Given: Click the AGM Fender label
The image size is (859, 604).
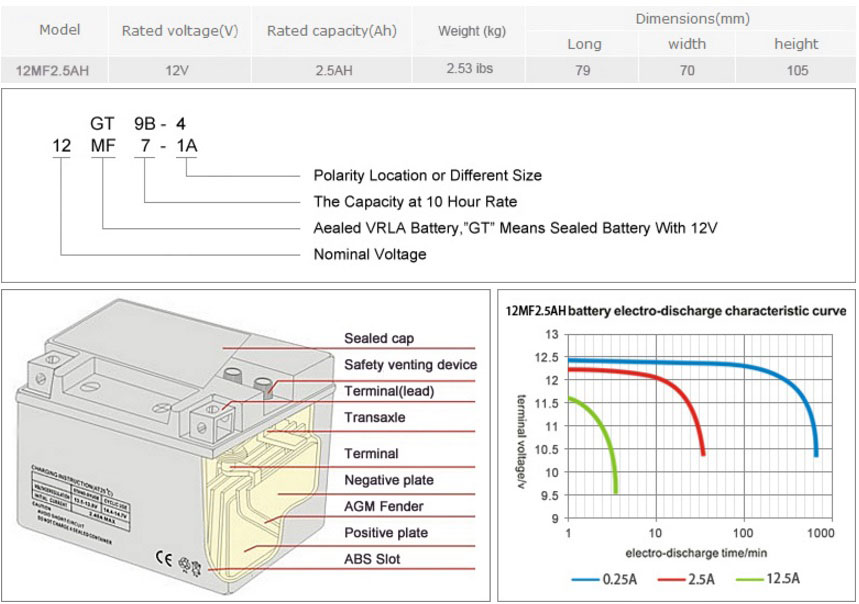Looking at the screenshot, I should coord(383,506).
